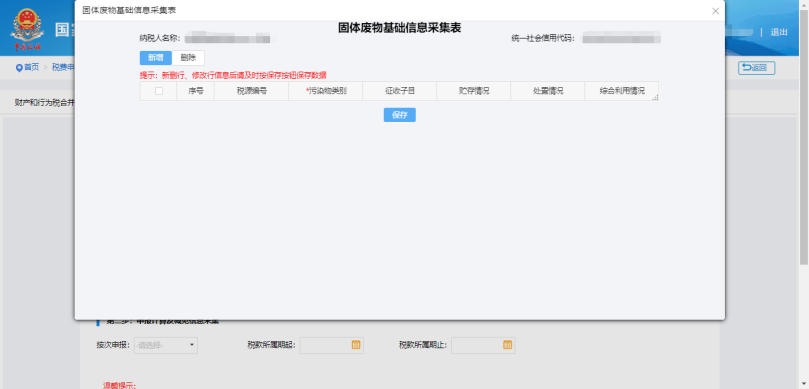
Task: Click the 税款所属期起 date field
Action: click(332, 345)
